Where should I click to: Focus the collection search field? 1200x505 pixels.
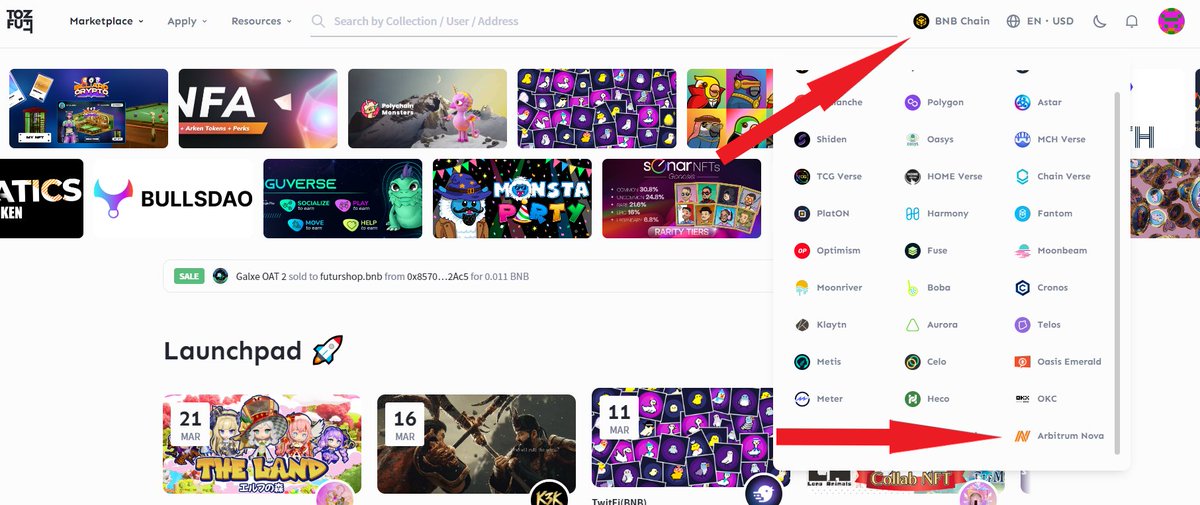click(604, 21)
